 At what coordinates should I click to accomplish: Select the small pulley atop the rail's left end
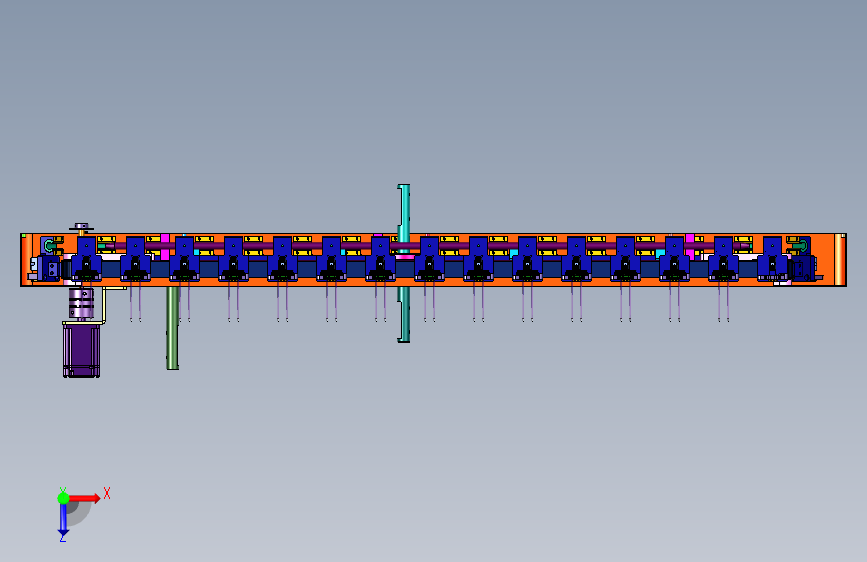[81, 227]
